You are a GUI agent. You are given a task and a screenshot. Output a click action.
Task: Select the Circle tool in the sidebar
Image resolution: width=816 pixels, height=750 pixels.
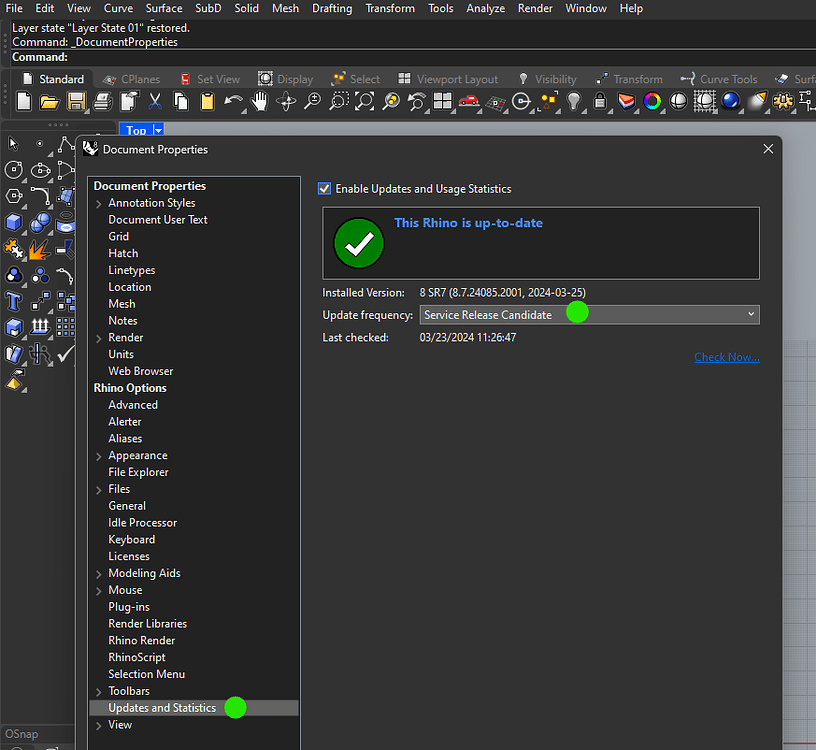[x=12, y=169]
